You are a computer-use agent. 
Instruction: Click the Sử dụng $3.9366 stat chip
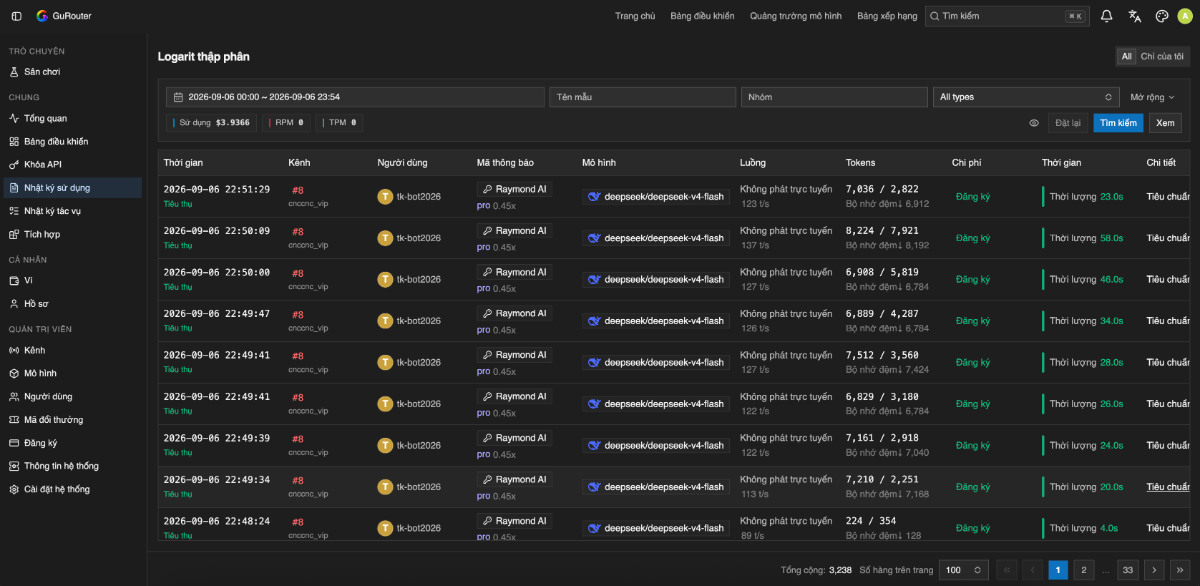(x=212, y=123)
